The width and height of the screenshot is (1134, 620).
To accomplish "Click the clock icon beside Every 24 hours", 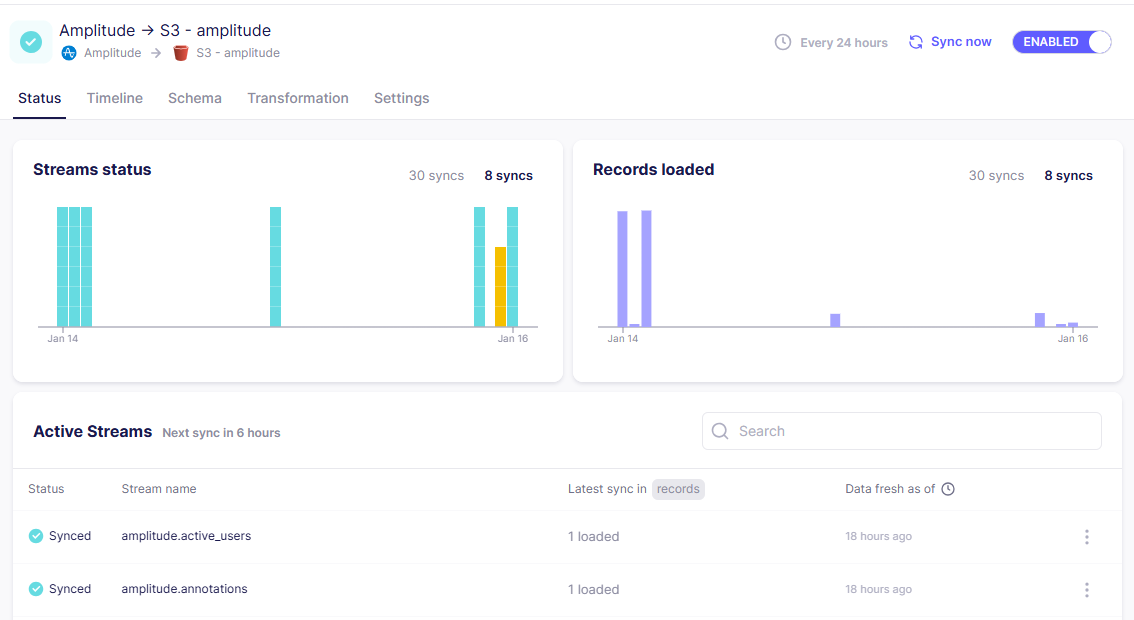I will click(783, 42).
